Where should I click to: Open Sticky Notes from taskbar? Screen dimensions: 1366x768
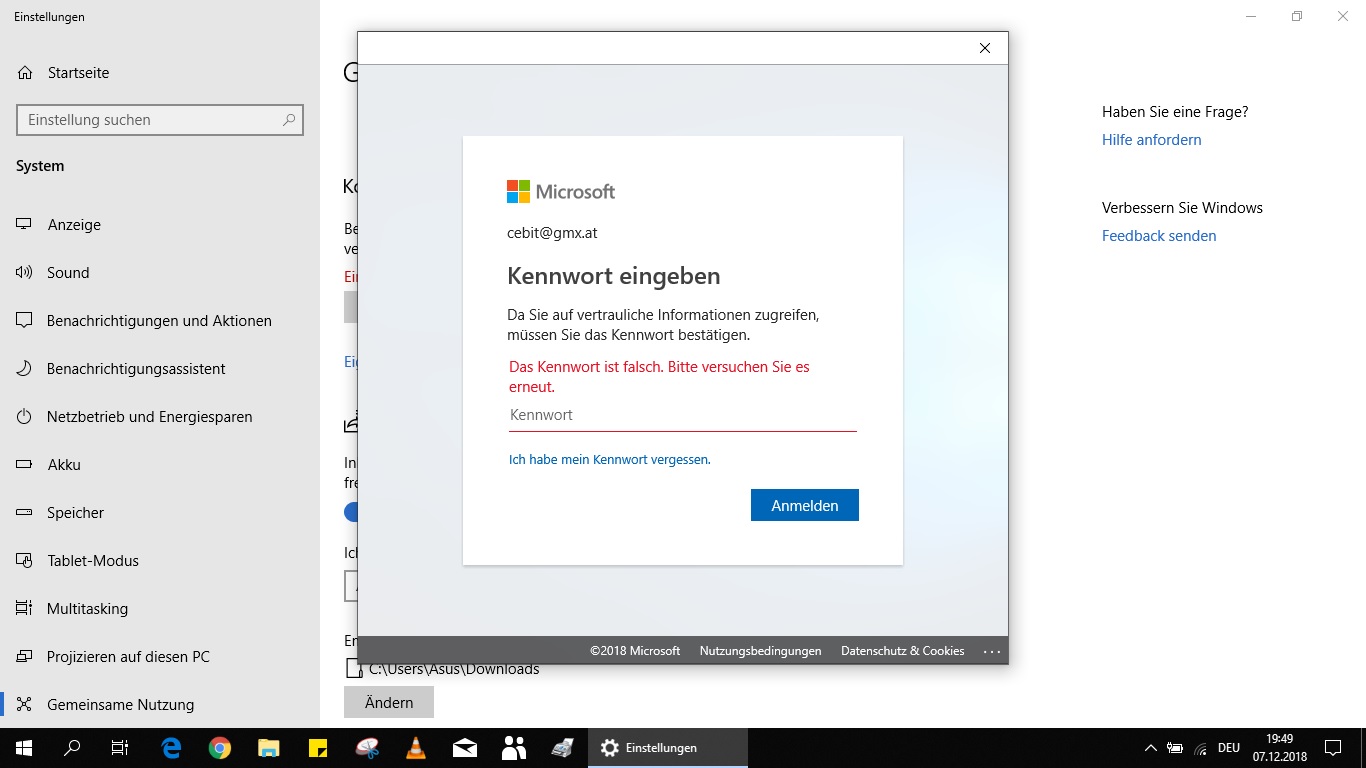coord(318,748)
